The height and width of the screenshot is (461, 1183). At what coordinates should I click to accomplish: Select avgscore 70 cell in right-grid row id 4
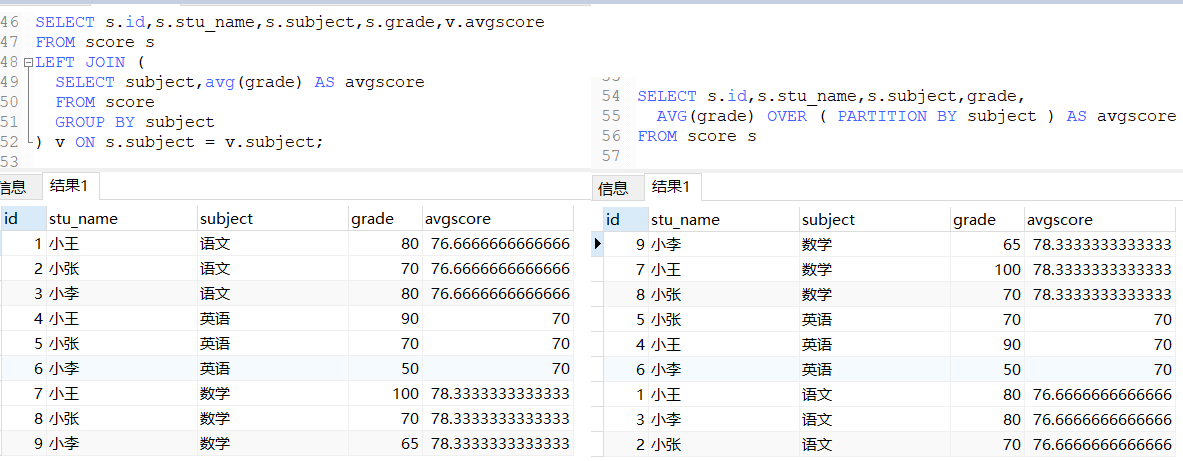pos(1100,344)
